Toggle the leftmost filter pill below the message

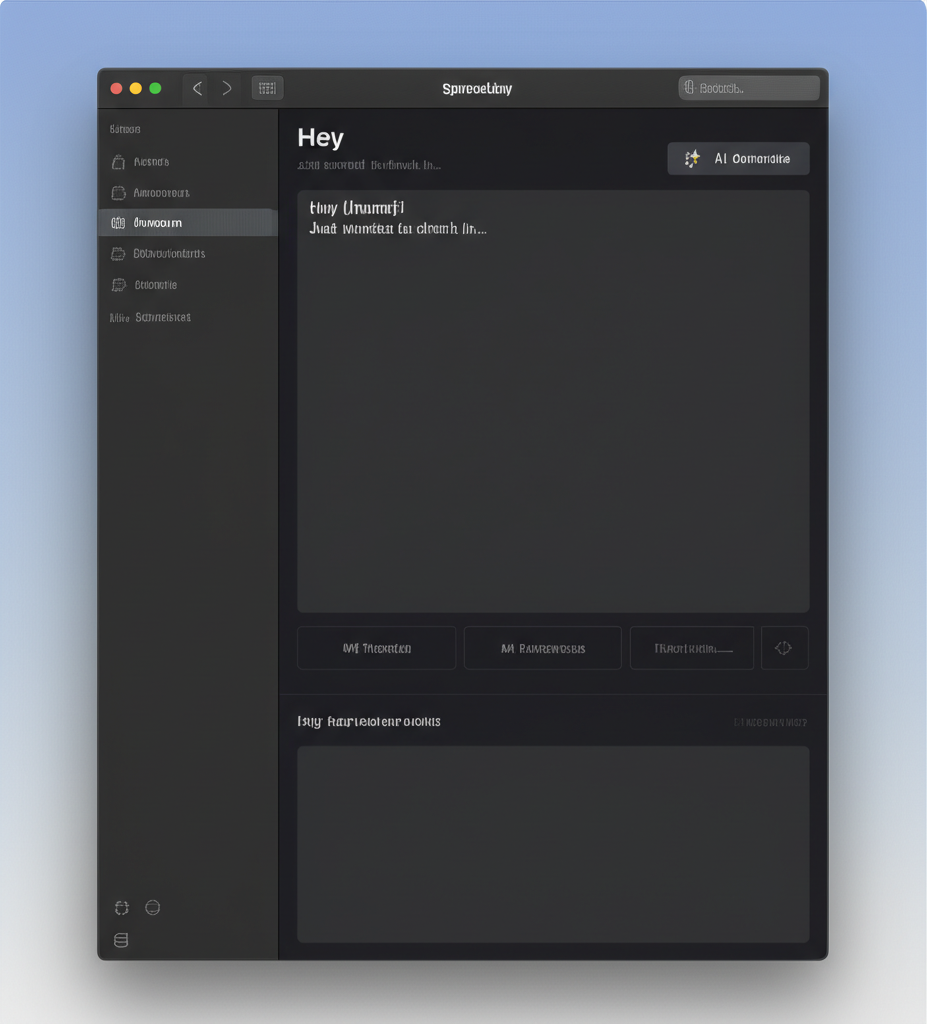pos(376,647)
